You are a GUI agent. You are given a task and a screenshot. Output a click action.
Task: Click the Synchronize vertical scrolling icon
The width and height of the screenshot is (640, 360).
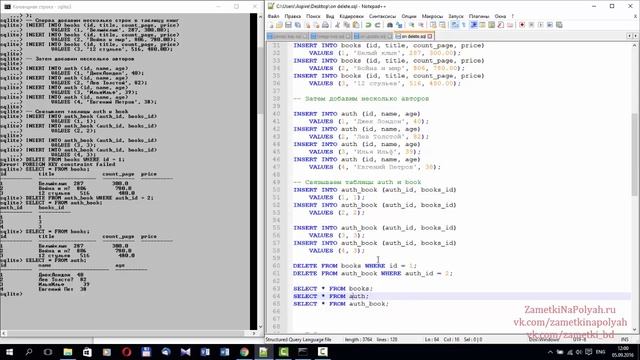(433, 25)
